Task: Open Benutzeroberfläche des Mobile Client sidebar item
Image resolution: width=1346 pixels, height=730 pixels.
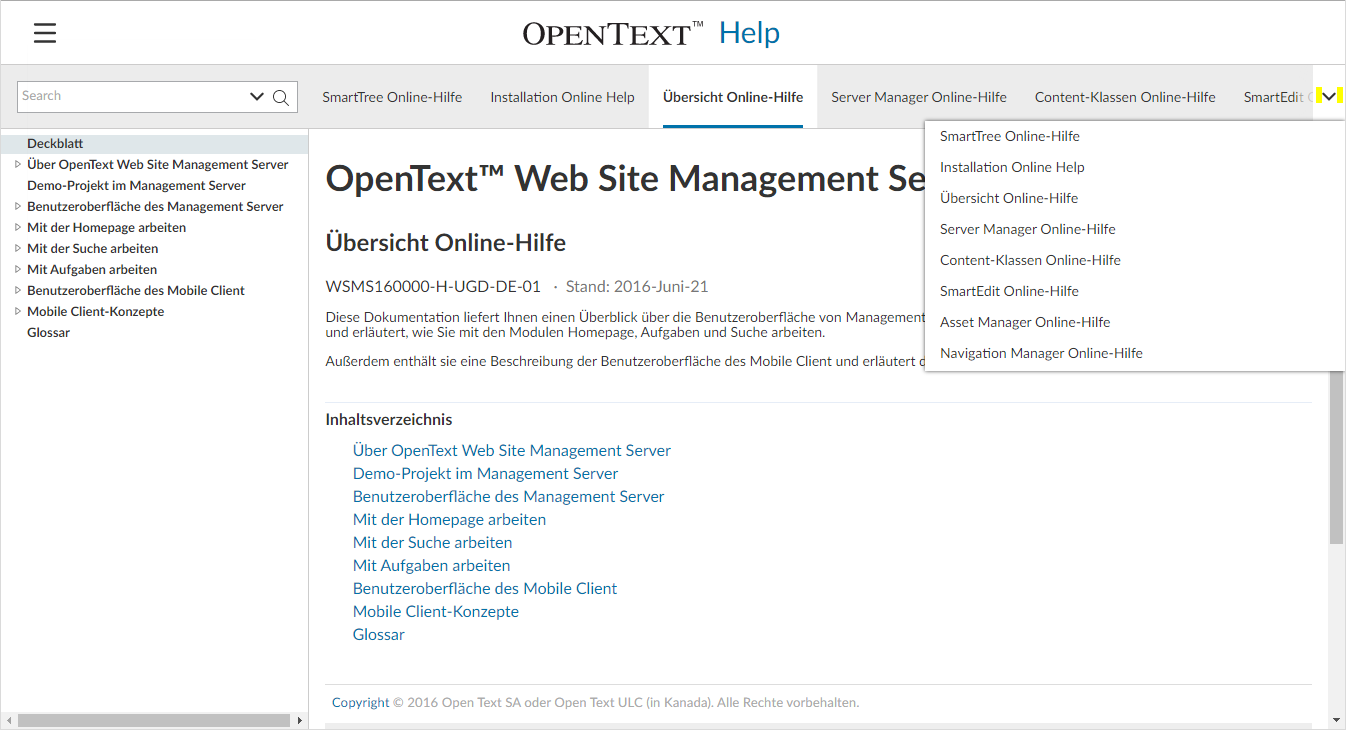Action: point(136,291)
